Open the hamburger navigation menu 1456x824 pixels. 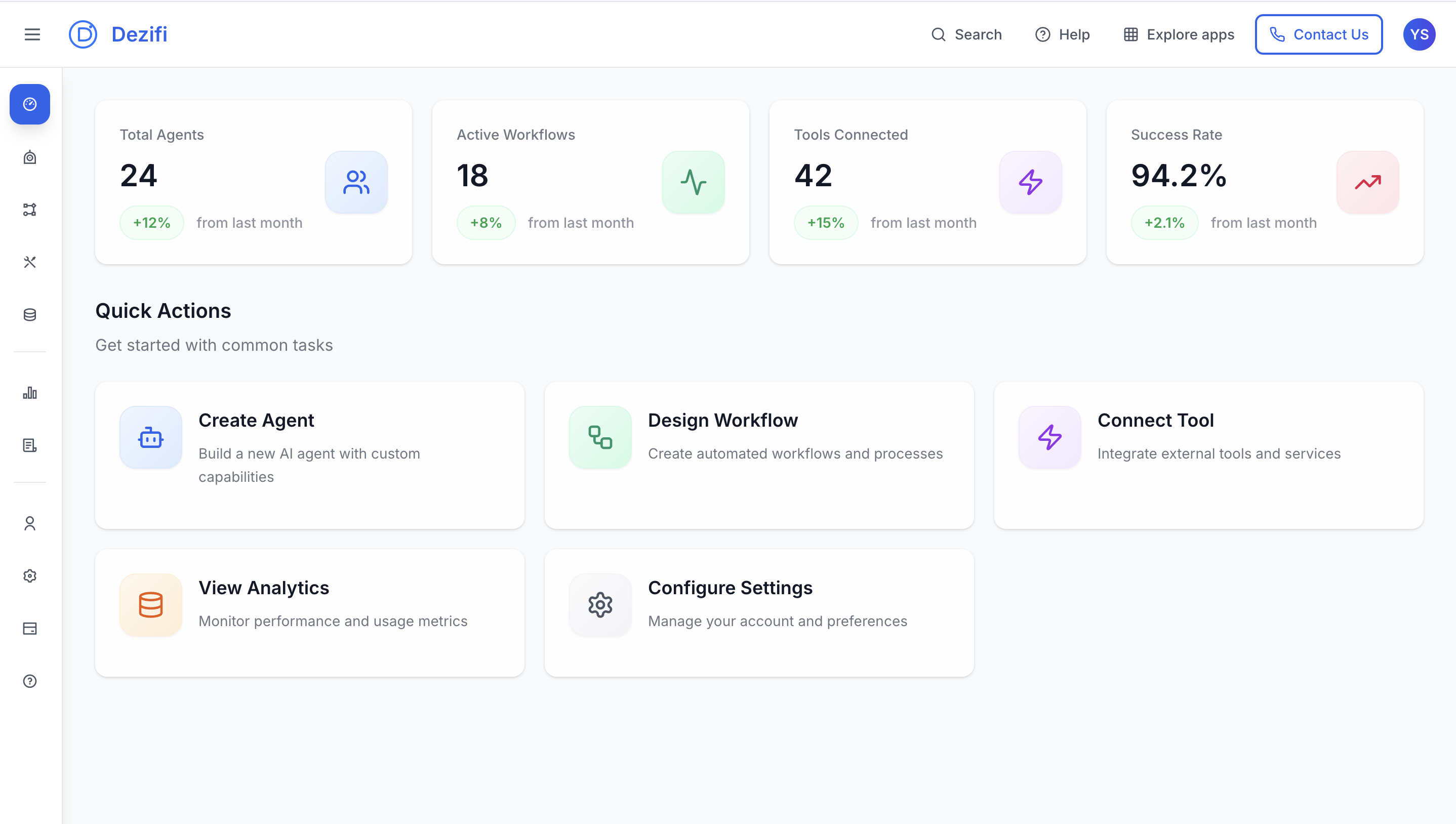coord(32,34)
